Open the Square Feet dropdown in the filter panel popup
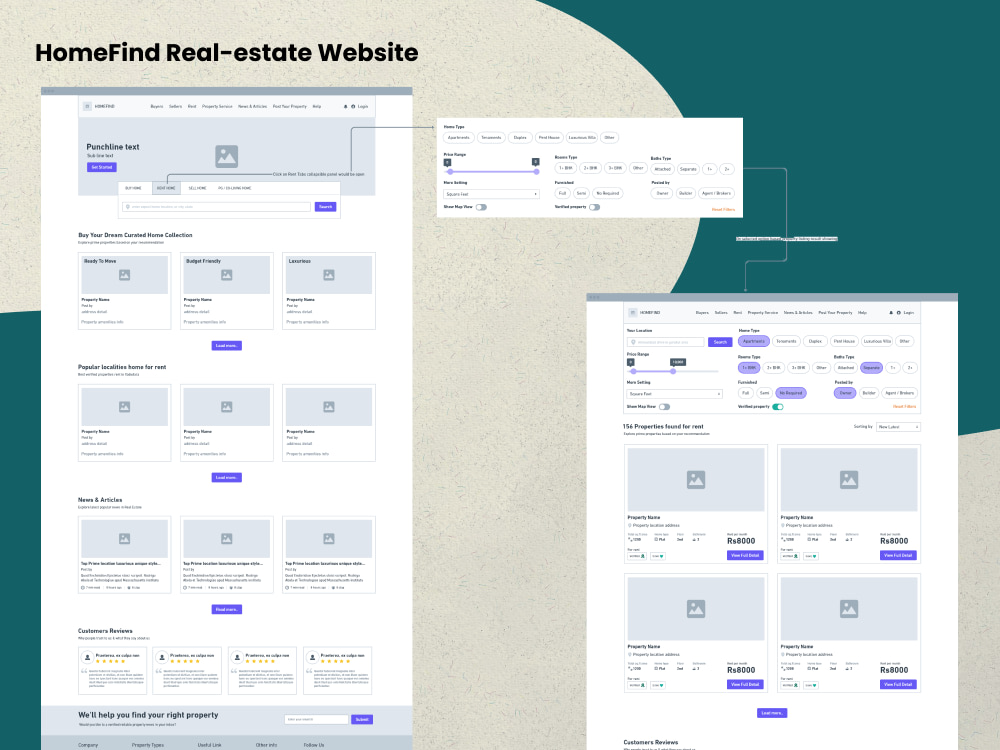Viewport: 1000px width, 750px height. coord(491,194)
